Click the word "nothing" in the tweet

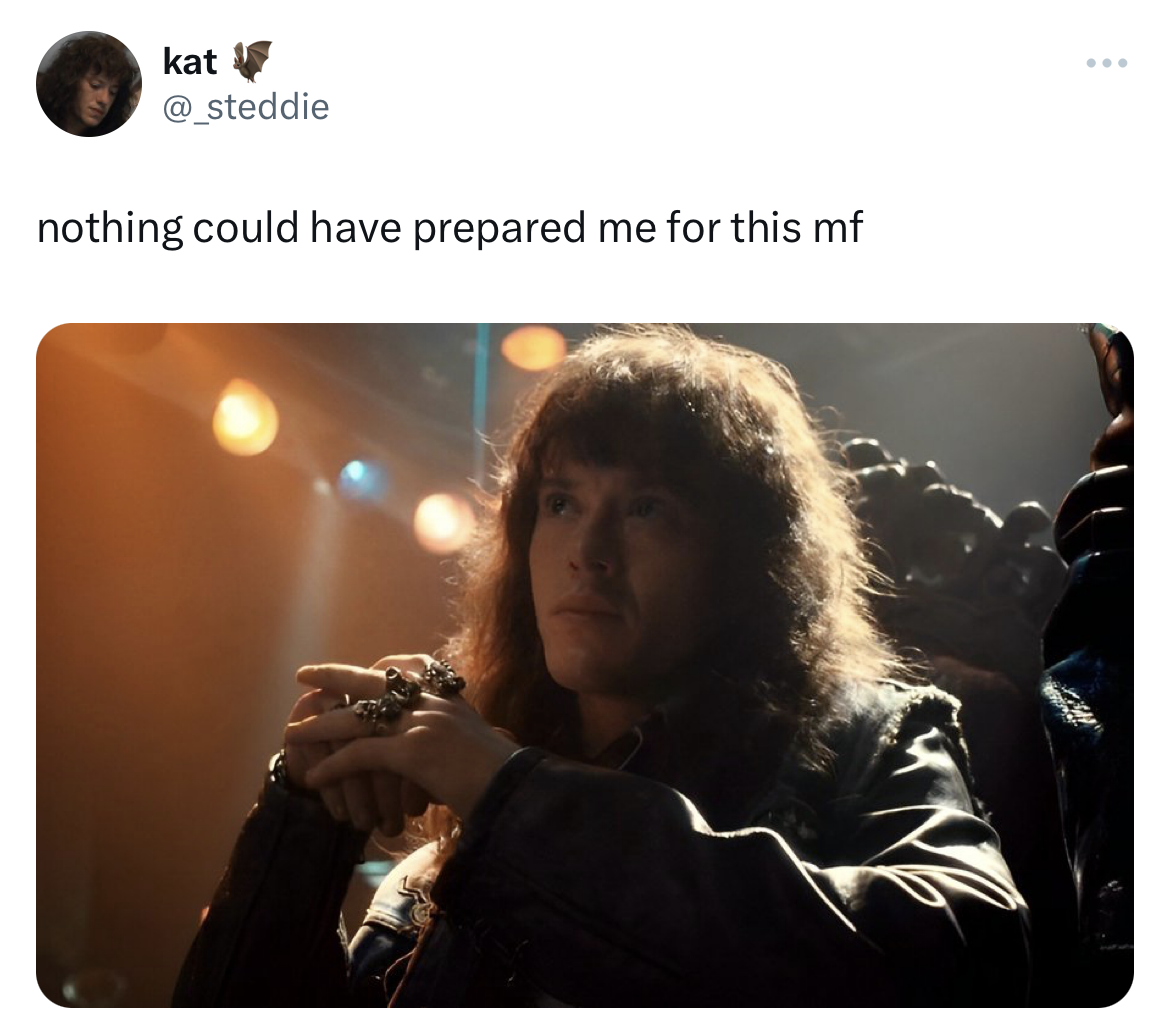109,228
